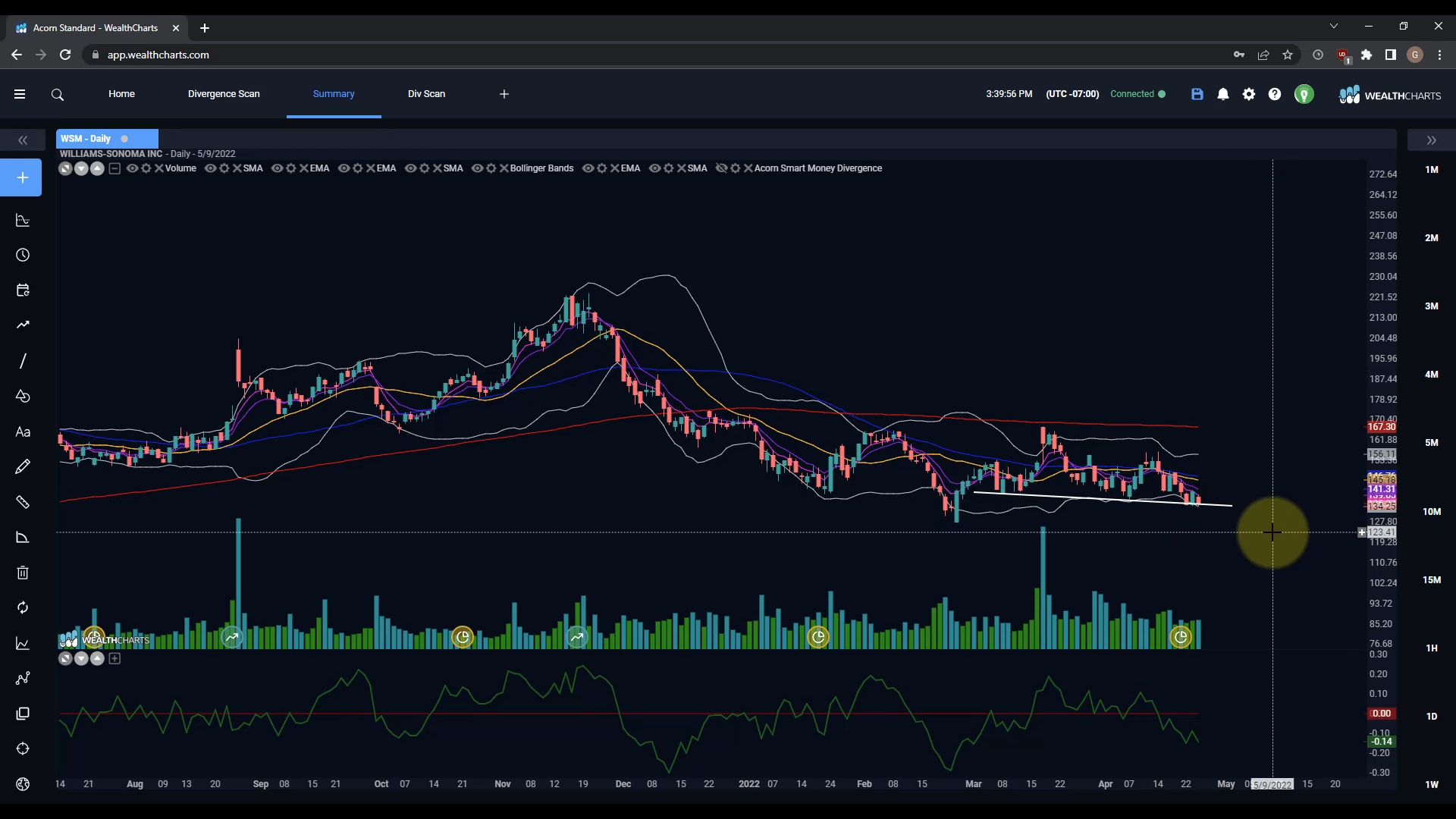Open settings gear for Bollinger Bands
This screenshot has height=819, width=1456.
click(491, 168)
